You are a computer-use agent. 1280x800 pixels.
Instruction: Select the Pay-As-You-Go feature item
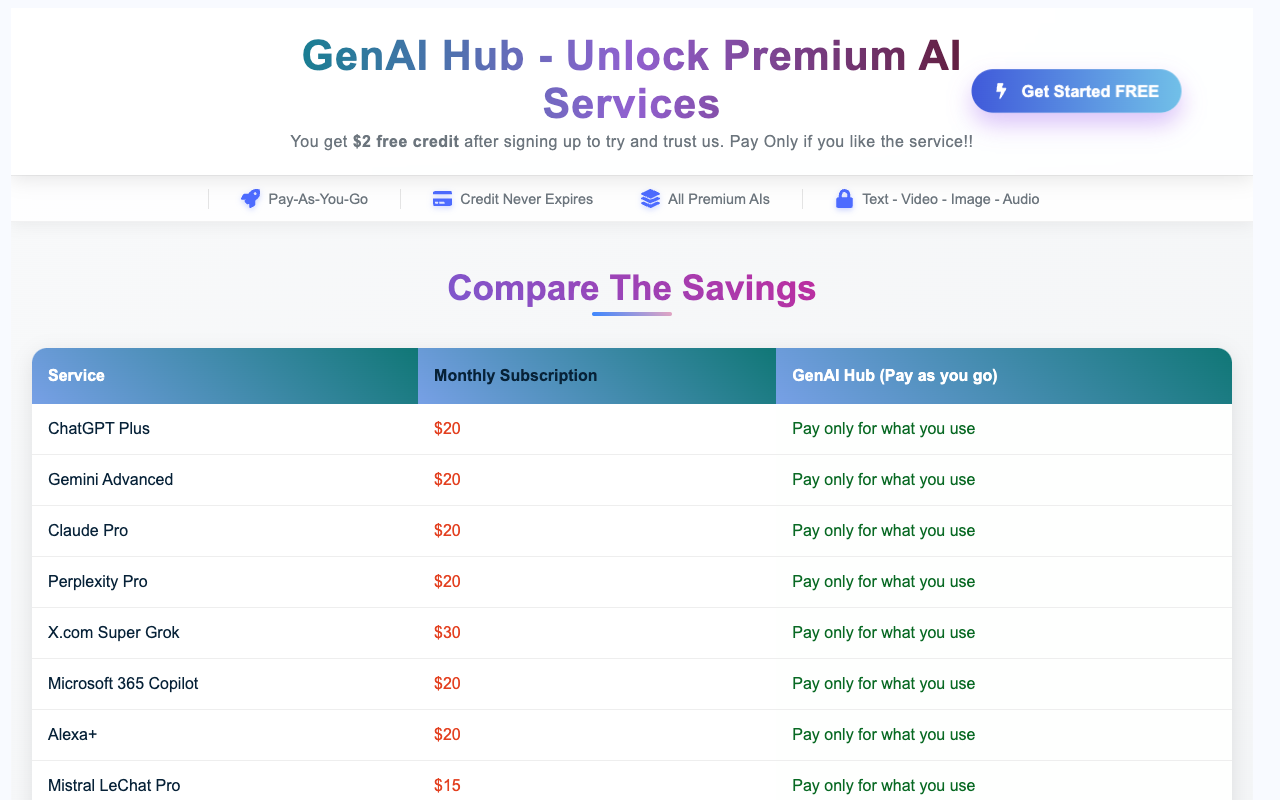click(x=303, y=199)
